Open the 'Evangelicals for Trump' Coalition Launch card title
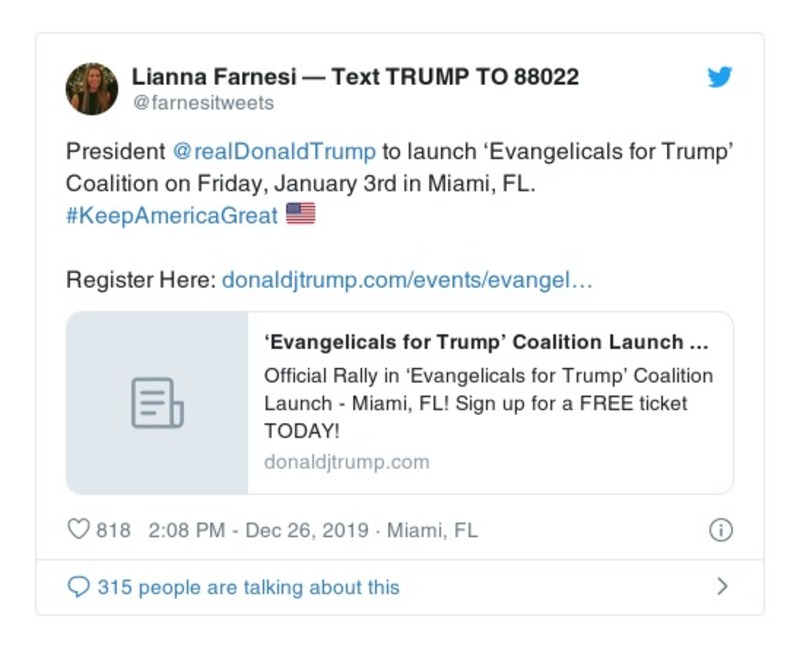This screenshot has height=654, width=800. point(487,343)
